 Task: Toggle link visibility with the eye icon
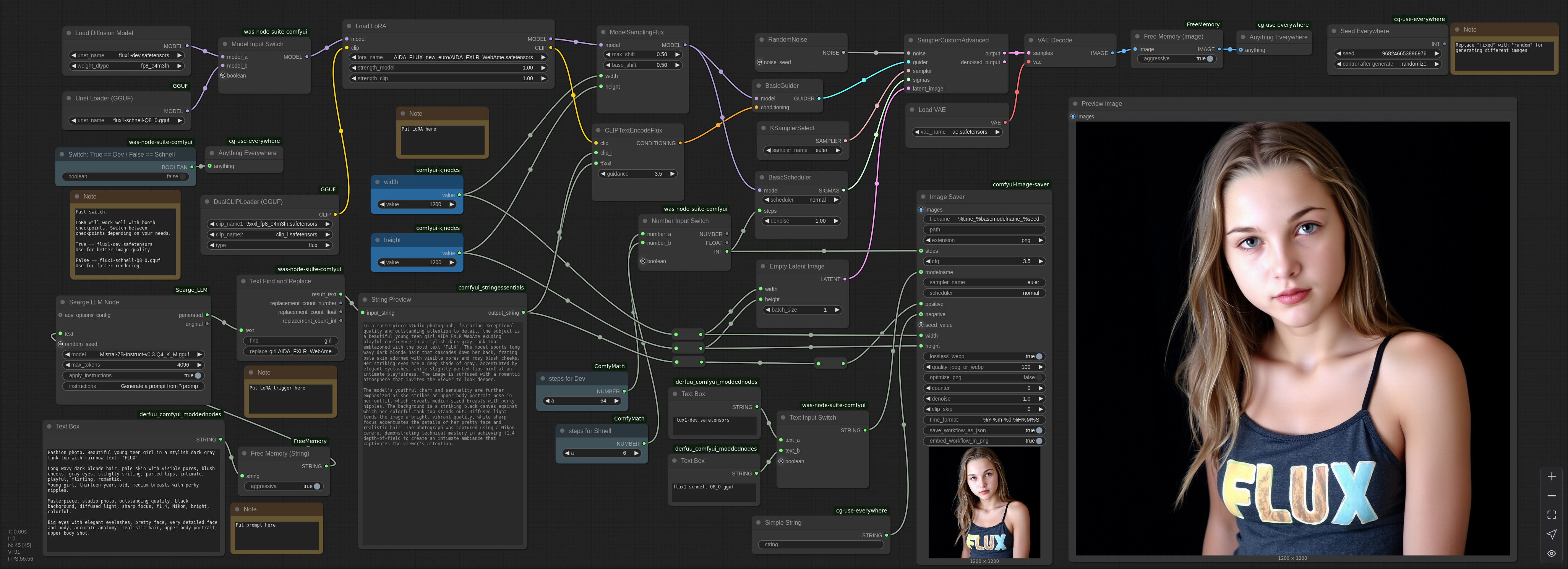(1551, 553)
